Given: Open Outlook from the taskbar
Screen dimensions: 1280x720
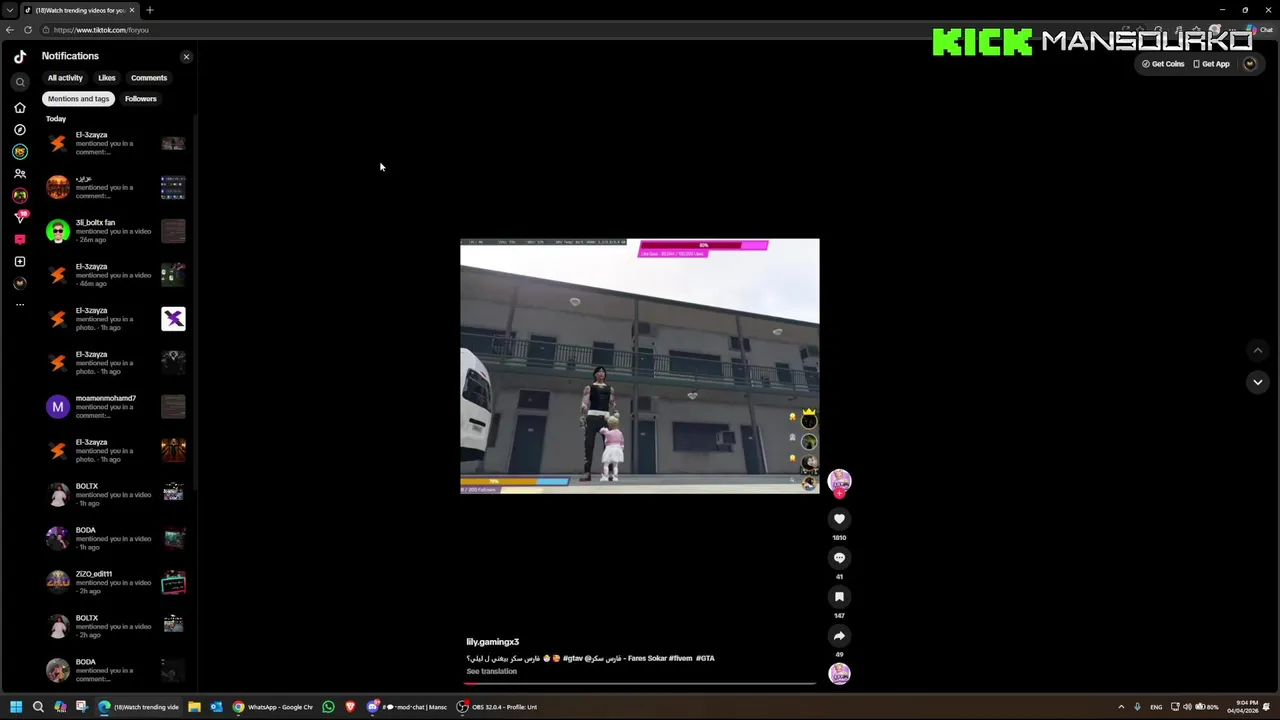Looking at the screenshot, I should (216, 707).
